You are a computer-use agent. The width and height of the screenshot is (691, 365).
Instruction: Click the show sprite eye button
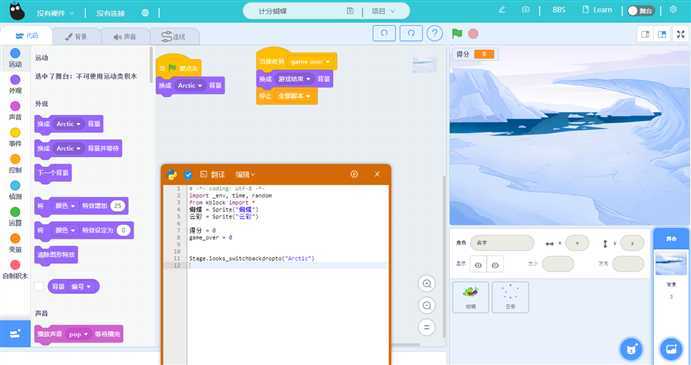tap(478, 265)
